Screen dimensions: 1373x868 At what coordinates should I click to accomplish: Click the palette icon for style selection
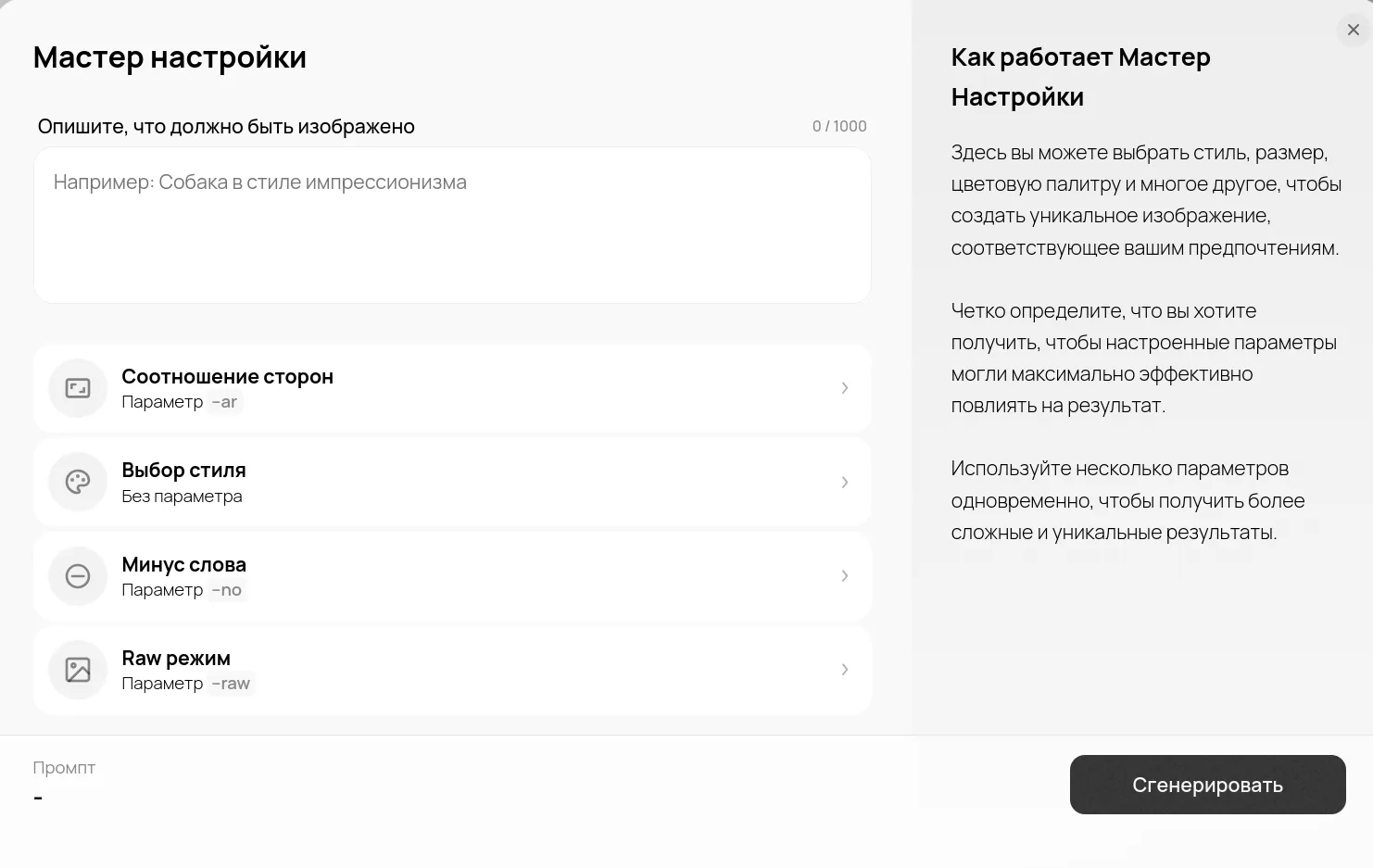78,482
